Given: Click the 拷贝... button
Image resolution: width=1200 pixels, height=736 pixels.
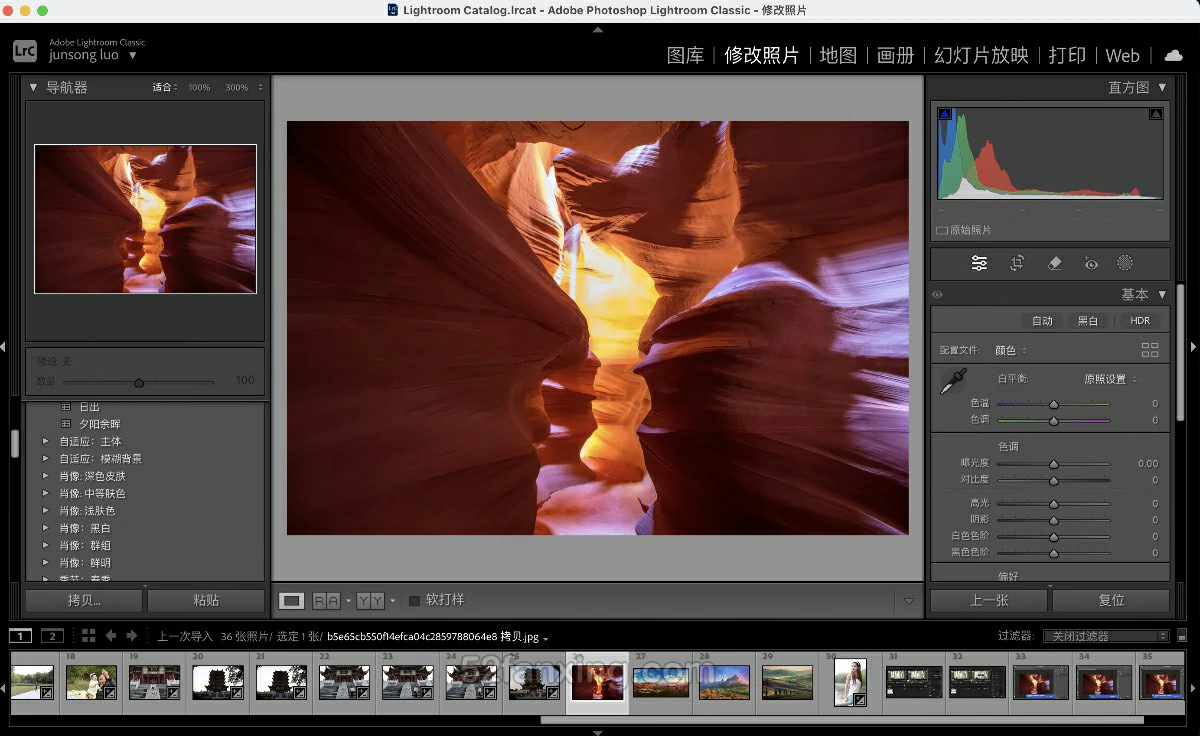Looking at the screenshot, I should pos(84,600).
